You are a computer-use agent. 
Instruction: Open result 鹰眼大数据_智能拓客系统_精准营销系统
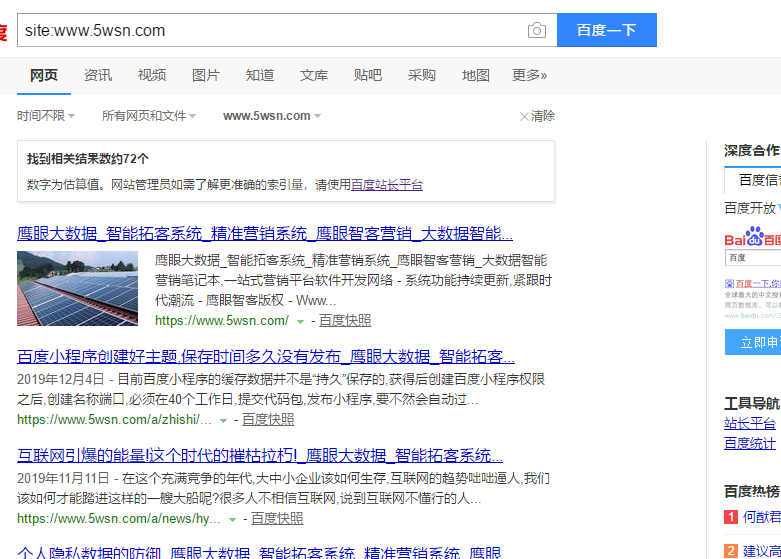(265, 233)
